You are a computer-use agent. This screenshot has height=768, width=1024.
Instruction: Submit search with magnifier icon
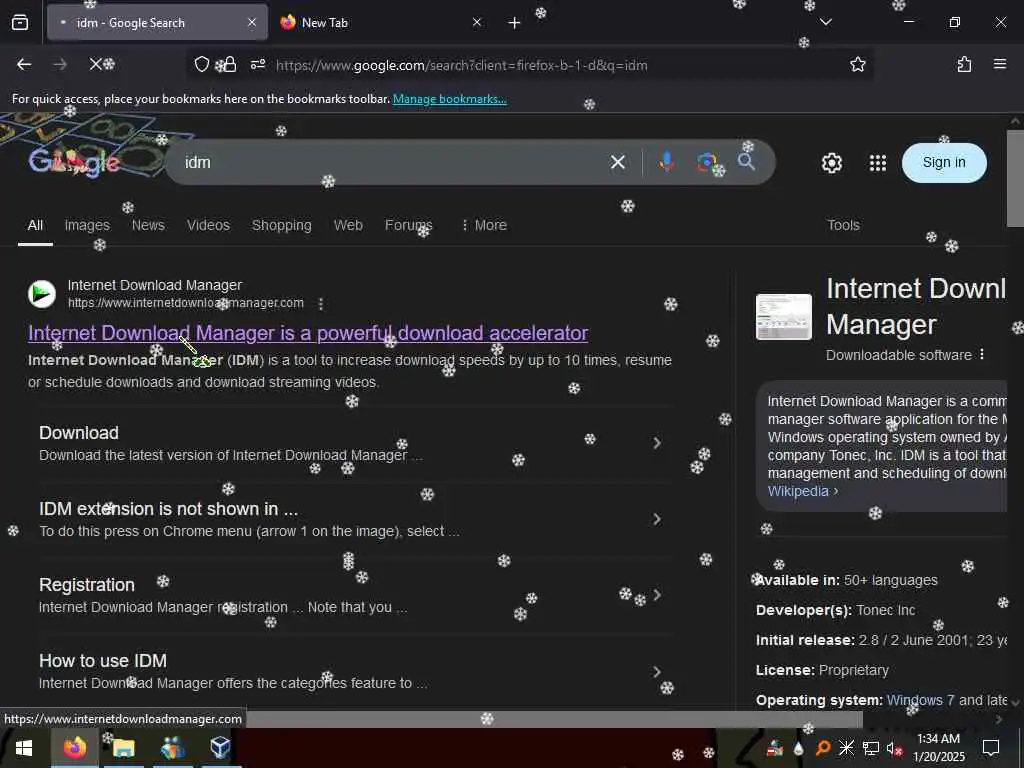(746, 162)
